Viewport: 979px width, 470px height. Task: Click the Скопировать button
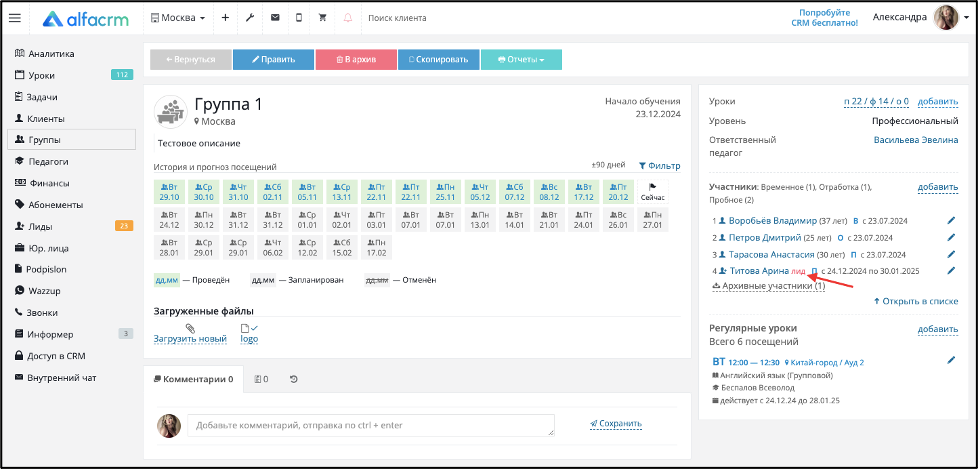pyautogui.click(x=438, y=59)
